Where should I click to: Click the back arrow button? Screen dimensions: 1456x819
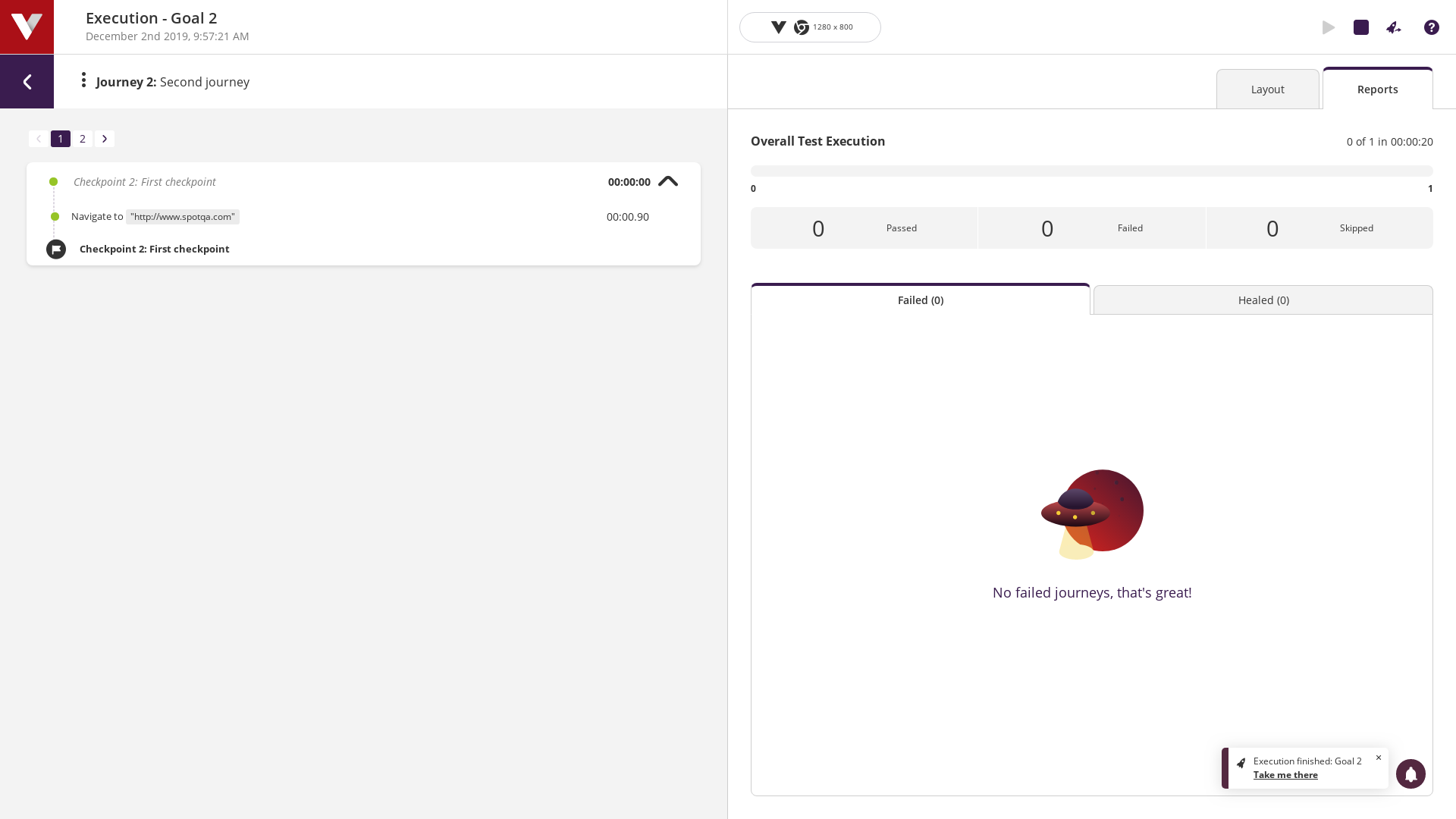pos(27,81)
